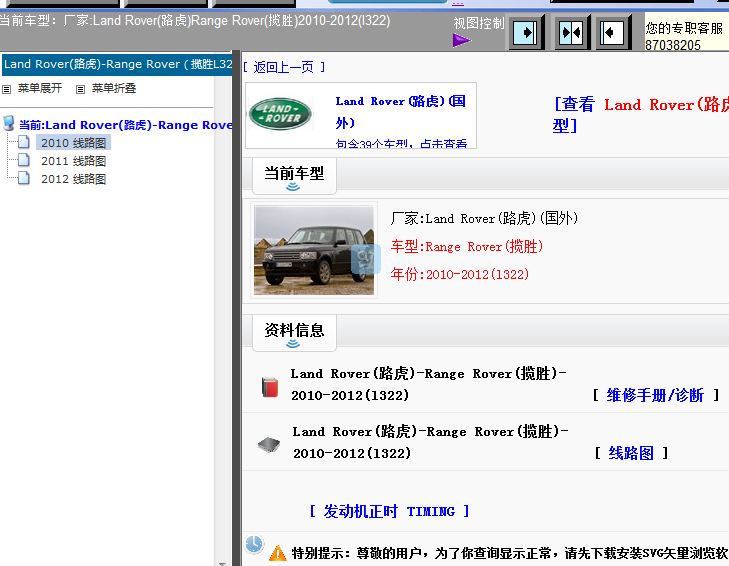729x566 pixels.
Task: Click the 车型:Range Rover(揽胜) red text
Action: [x=467, y=246]
